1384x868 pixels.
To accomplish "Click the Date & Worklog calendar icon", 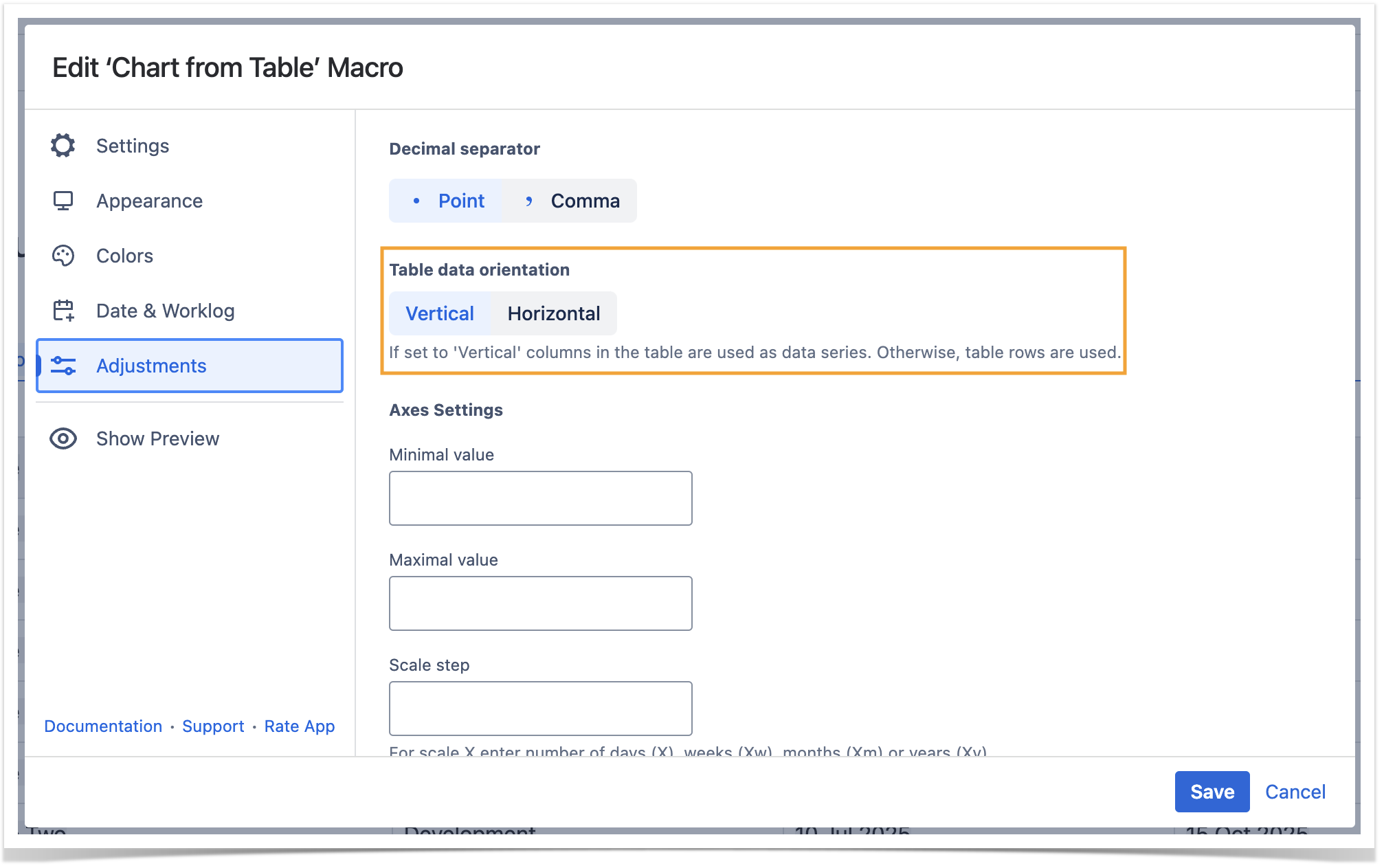I will tap(63, 311).
